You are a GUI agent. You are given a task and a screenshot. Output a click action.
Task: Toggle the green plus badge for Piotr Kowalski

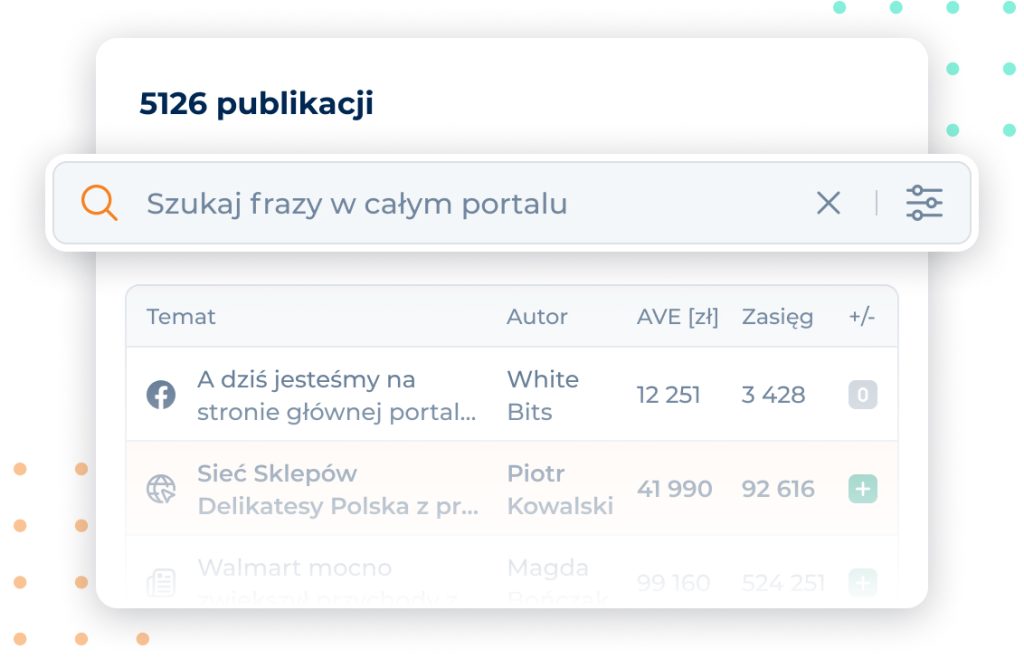(x=863, y=489)
